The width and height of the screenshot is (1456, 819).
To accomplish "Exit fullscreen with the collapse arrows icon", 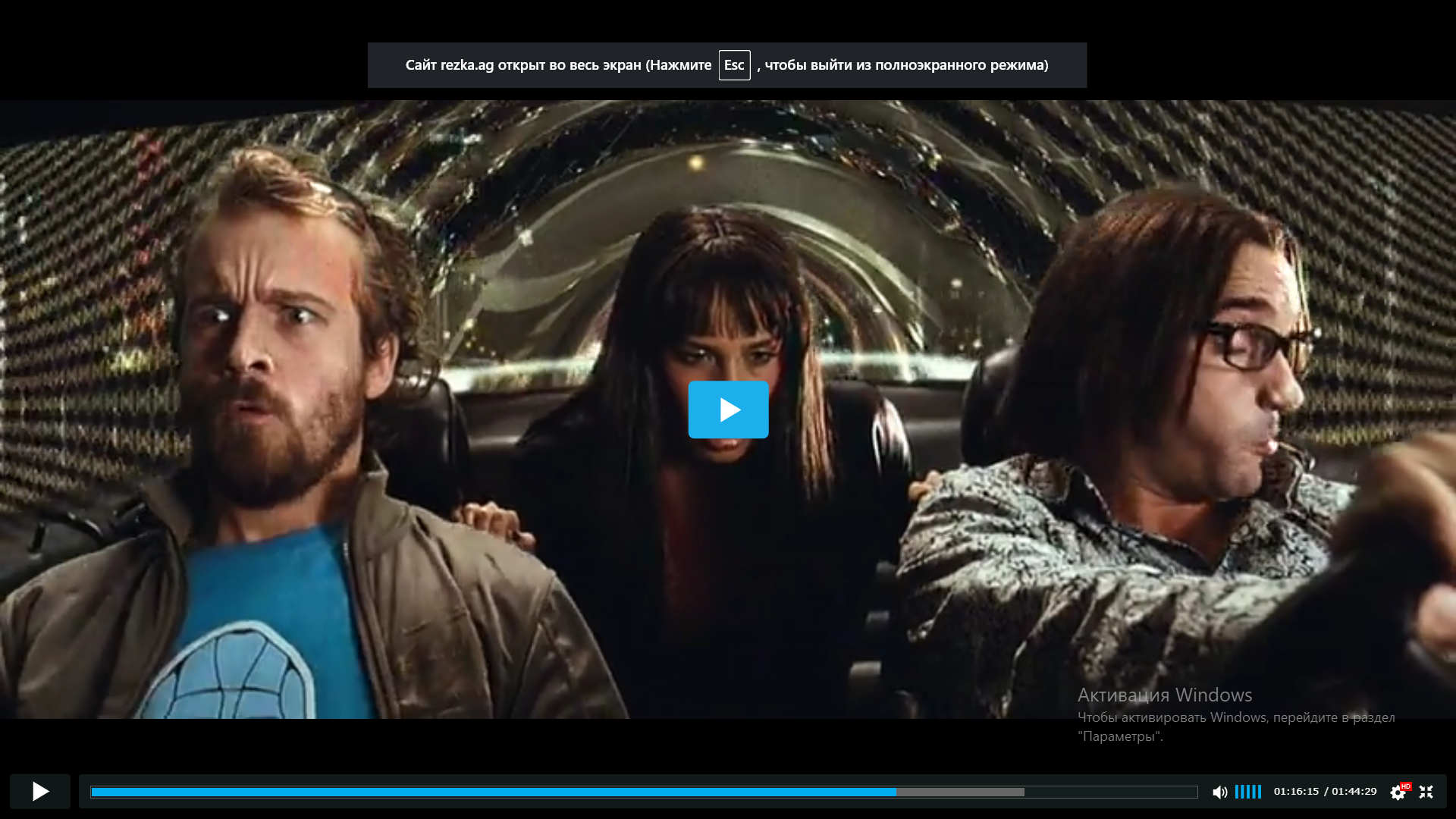I will coord(1426,792).
